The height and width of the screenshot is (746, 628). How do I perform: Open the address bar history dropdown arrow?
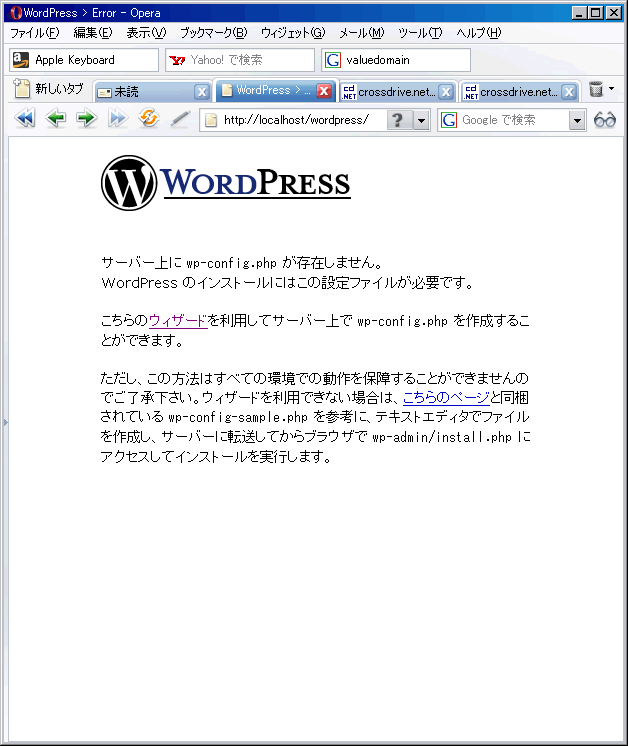421,120
